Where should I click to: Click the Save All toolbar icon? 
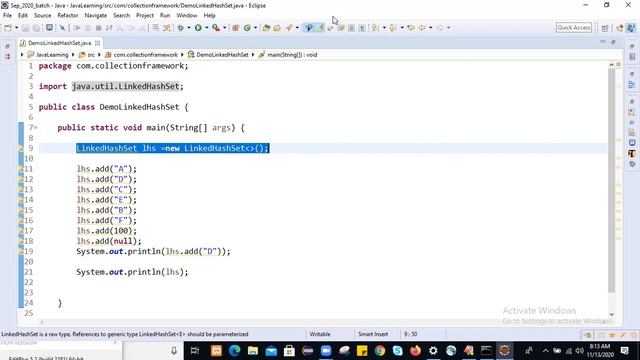(36, 28)
